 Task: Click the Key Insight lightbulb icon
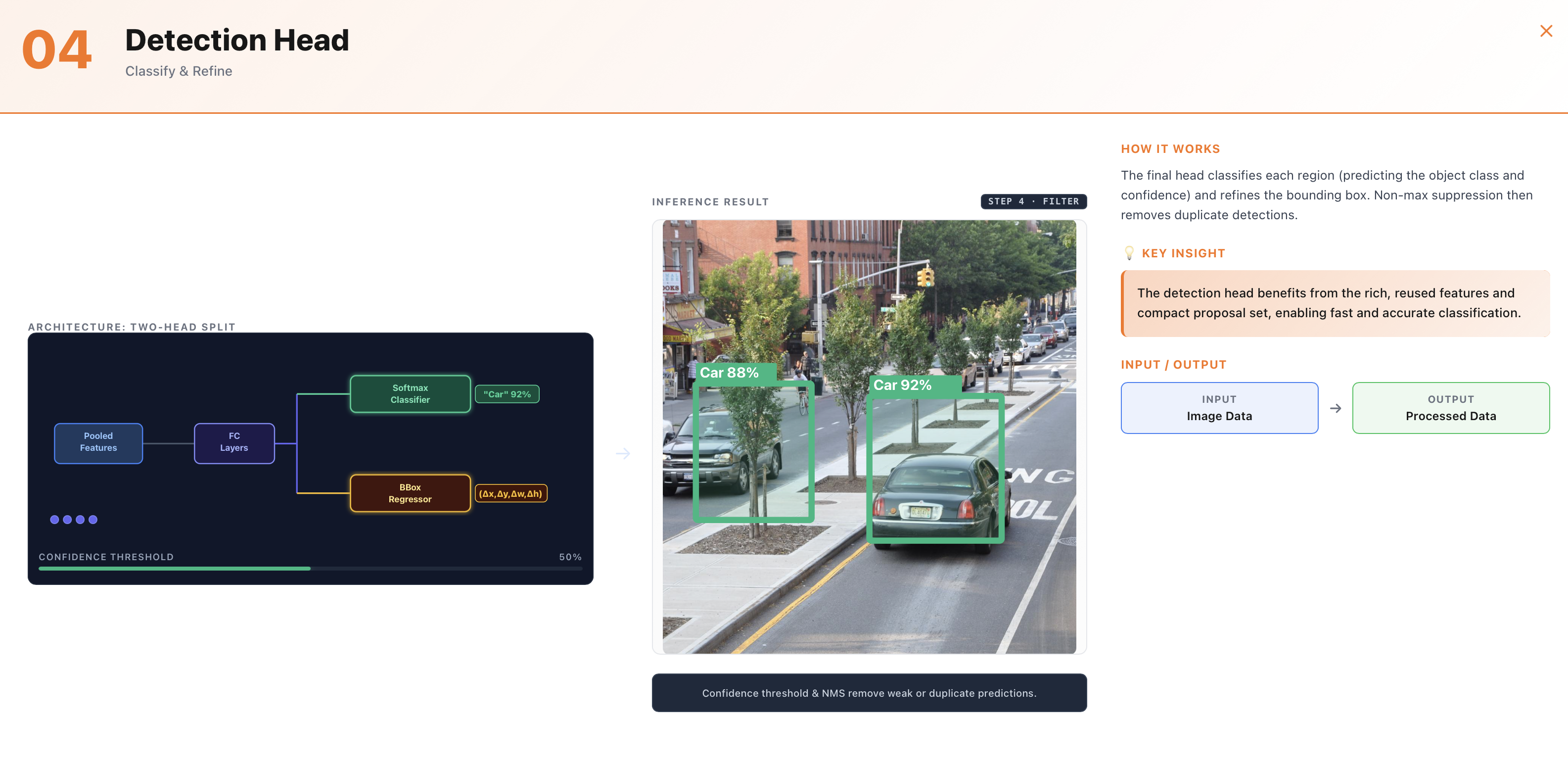pos(1129,253)
